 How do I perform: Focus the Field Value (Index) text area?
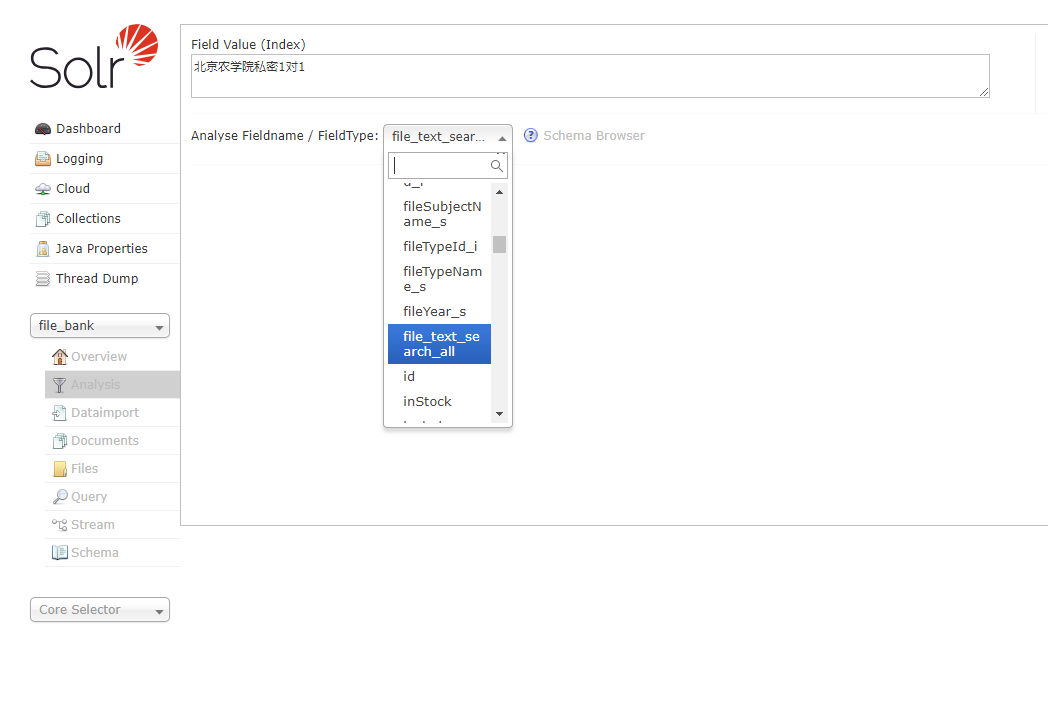[x=590, y=76]
